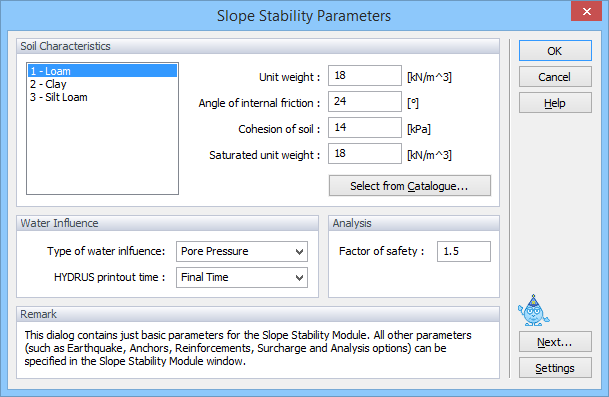Open the Settings button

tap(555, 368)
